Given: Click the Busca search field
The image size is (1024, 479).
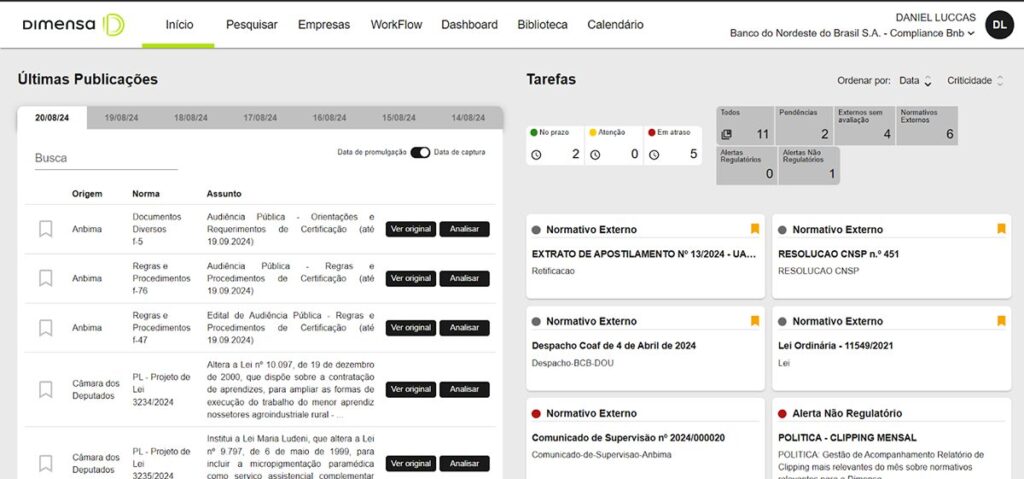Looking at the screenshot, I should [105, 158].
